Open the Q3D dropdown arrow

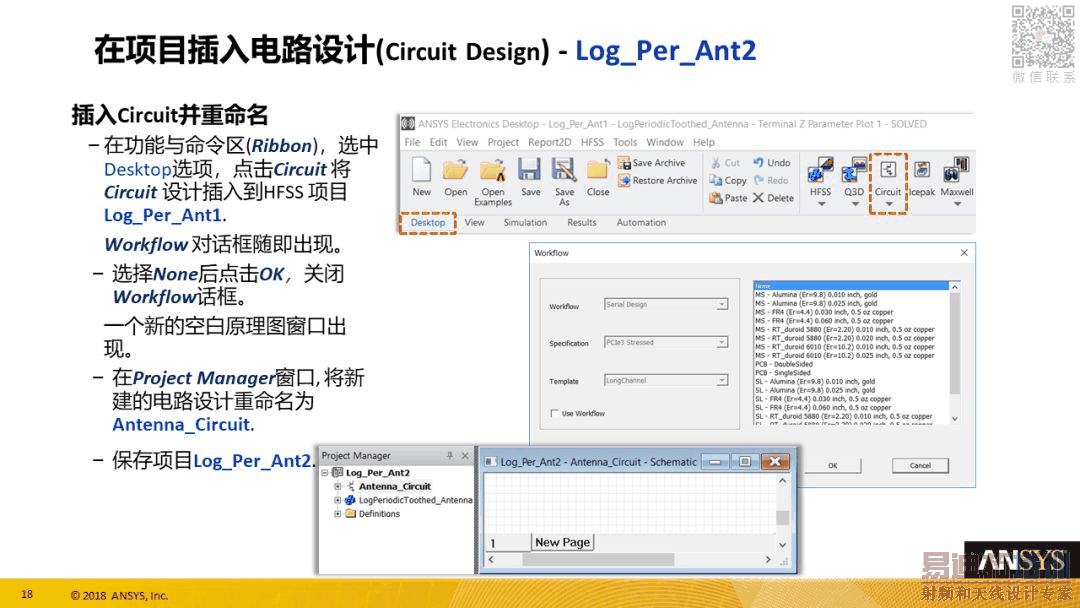[x=854, y=204]
